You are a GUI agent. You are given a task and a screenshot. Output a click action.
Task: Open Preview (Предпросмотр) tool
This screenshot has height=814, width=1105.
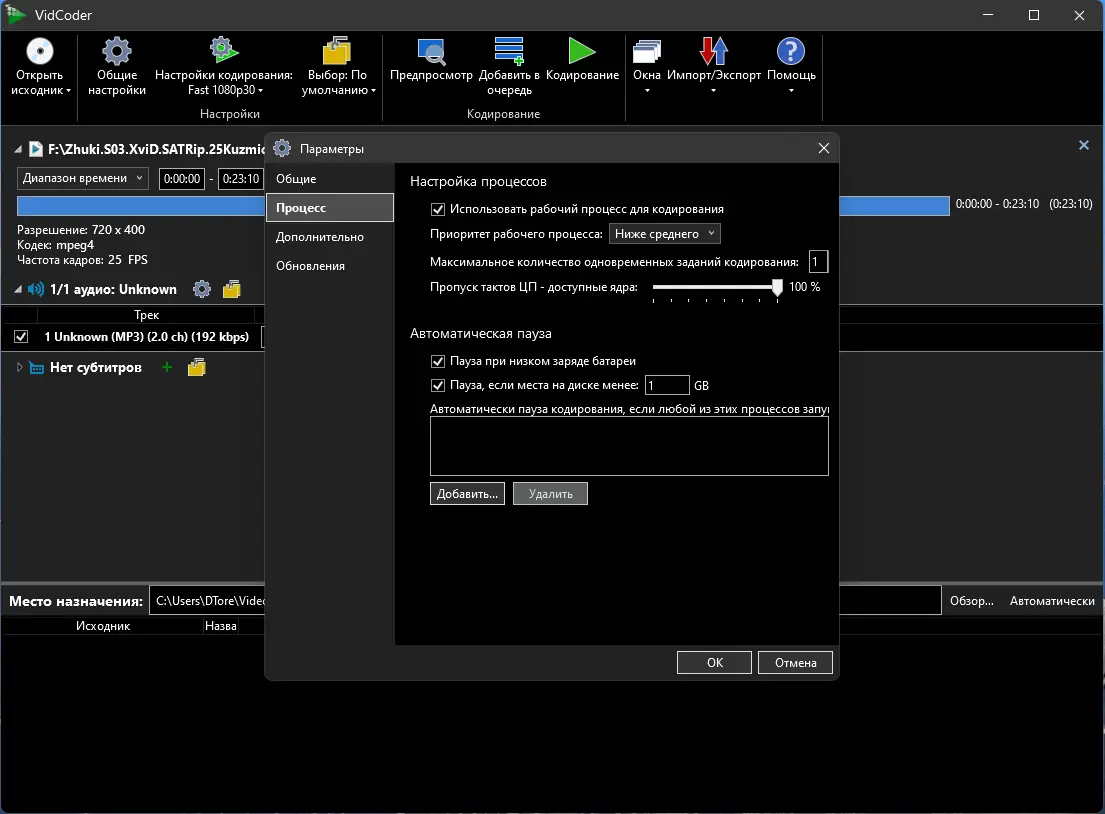(x=431, y=51)
